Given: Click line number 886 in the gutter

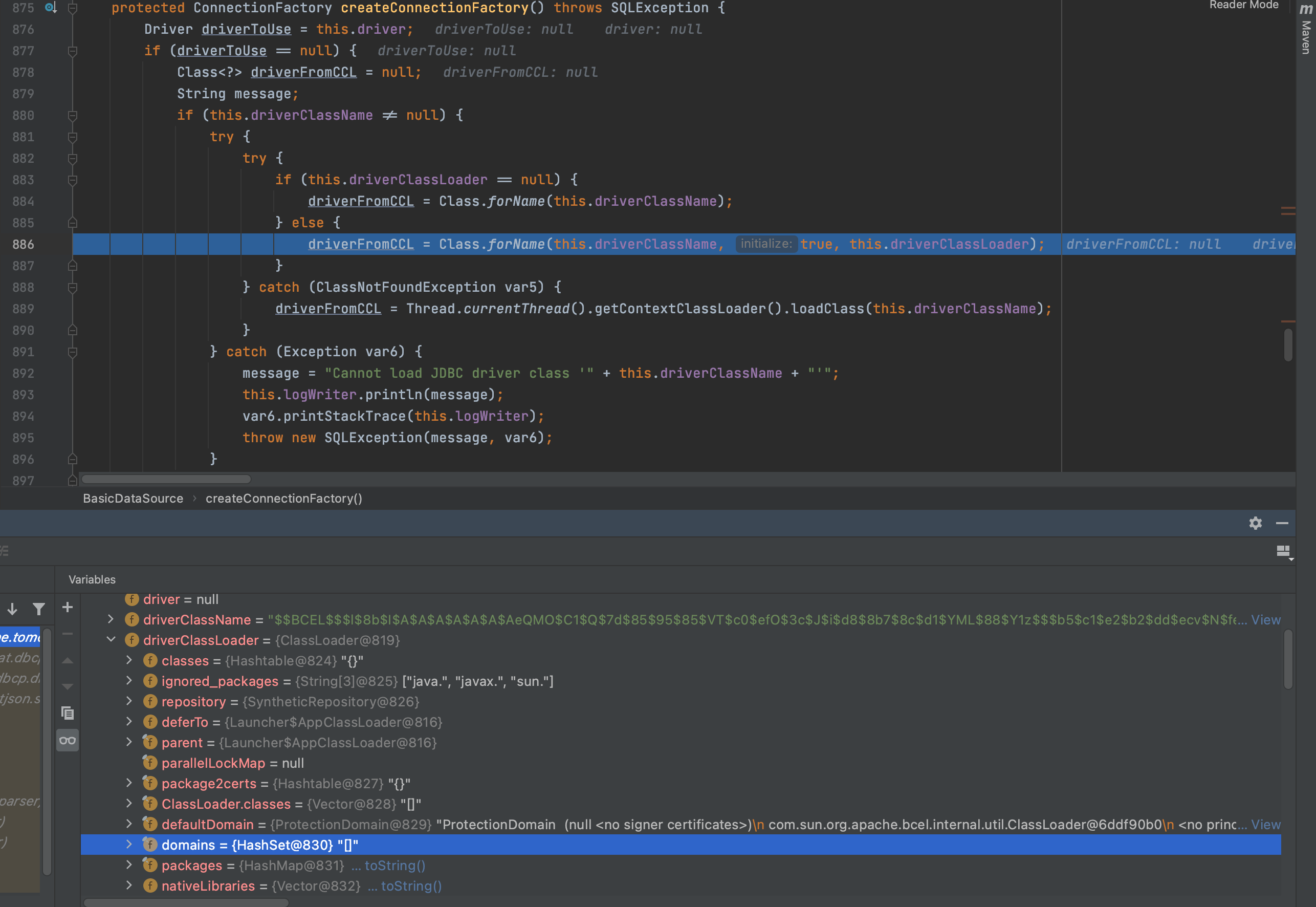Looking at the screenshot, I should (x=24, y=244).
